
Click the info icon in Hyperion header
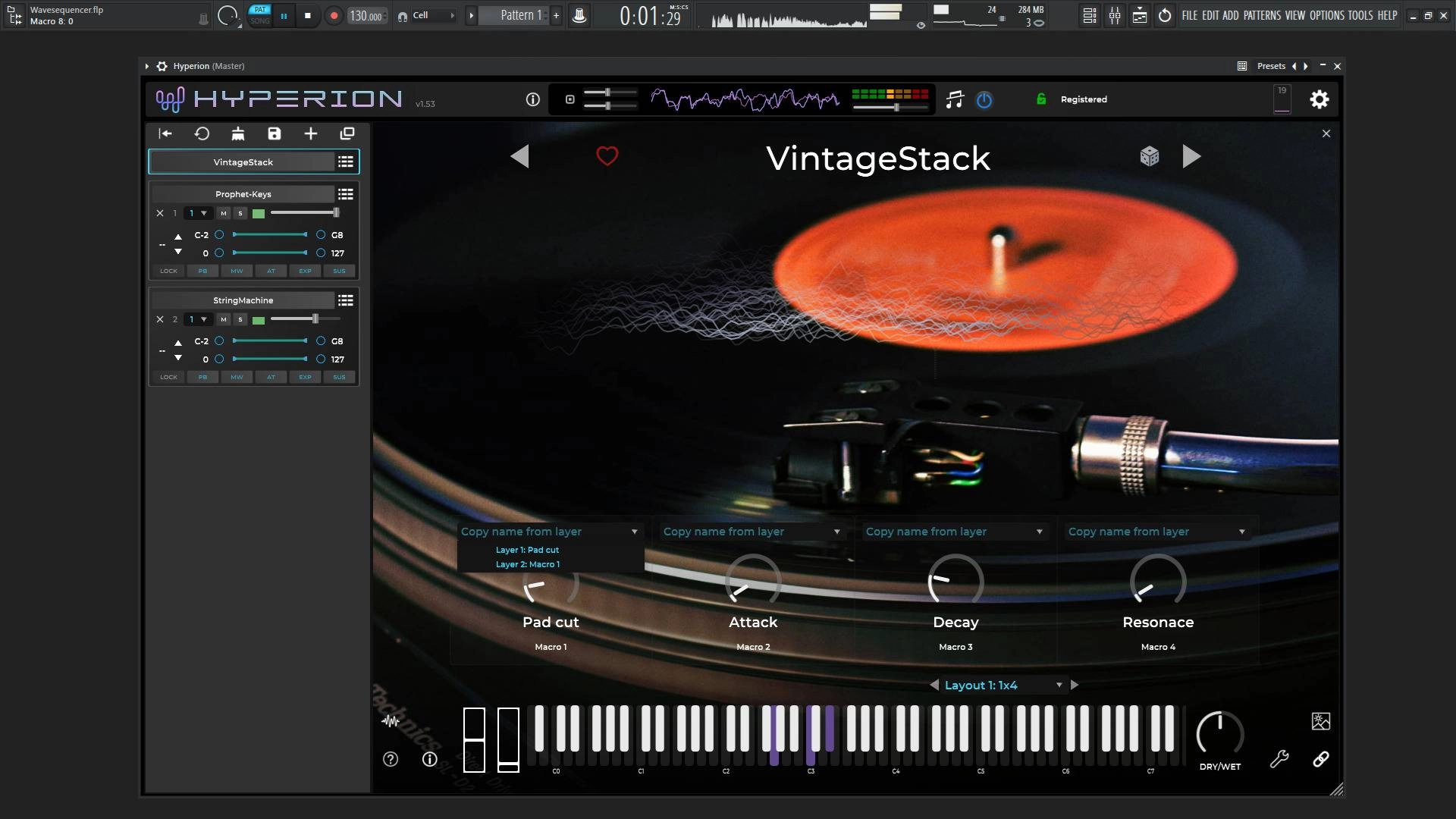tap(533, 99)
